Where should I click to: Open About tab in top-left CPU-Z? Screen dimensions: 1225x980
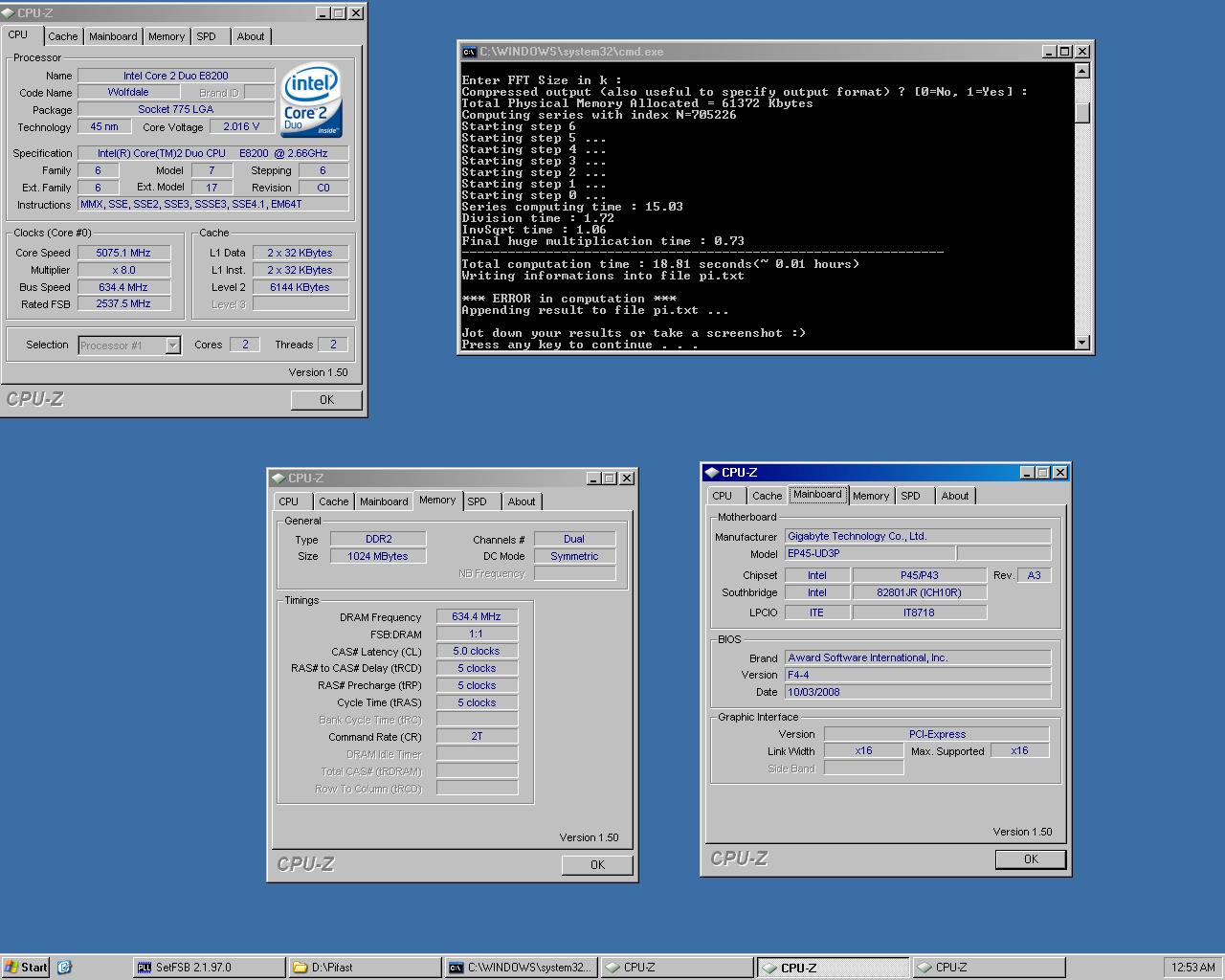251,36
